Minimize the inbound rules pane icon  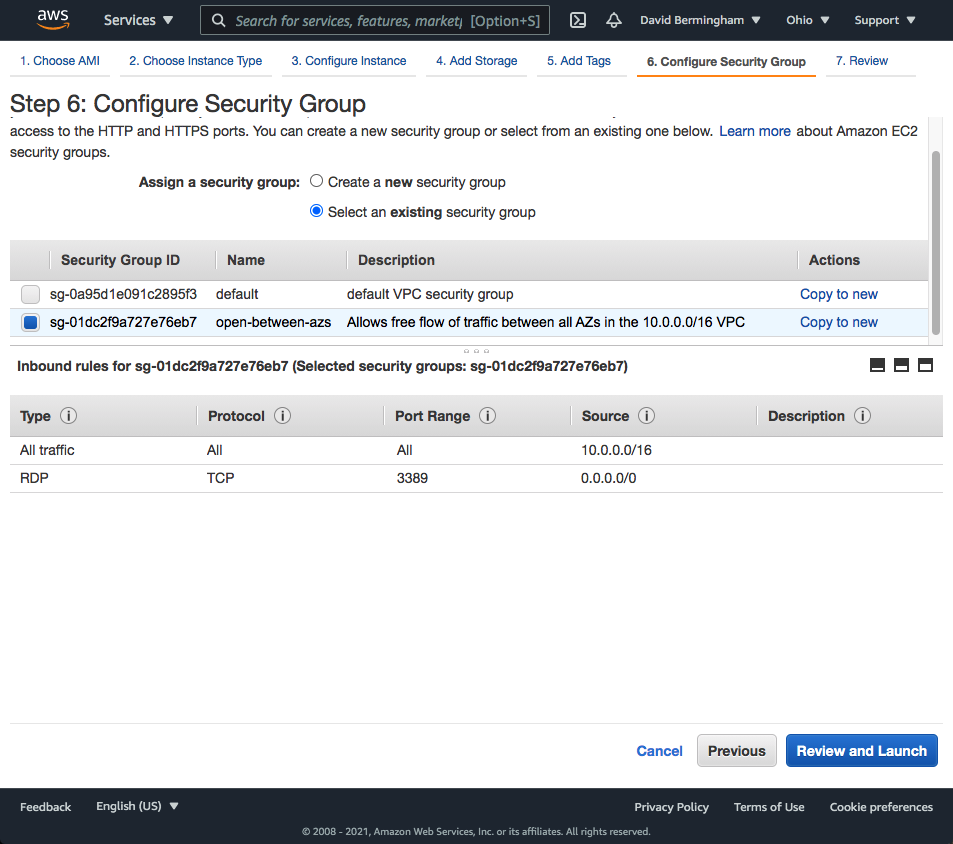tap(877, 365)
